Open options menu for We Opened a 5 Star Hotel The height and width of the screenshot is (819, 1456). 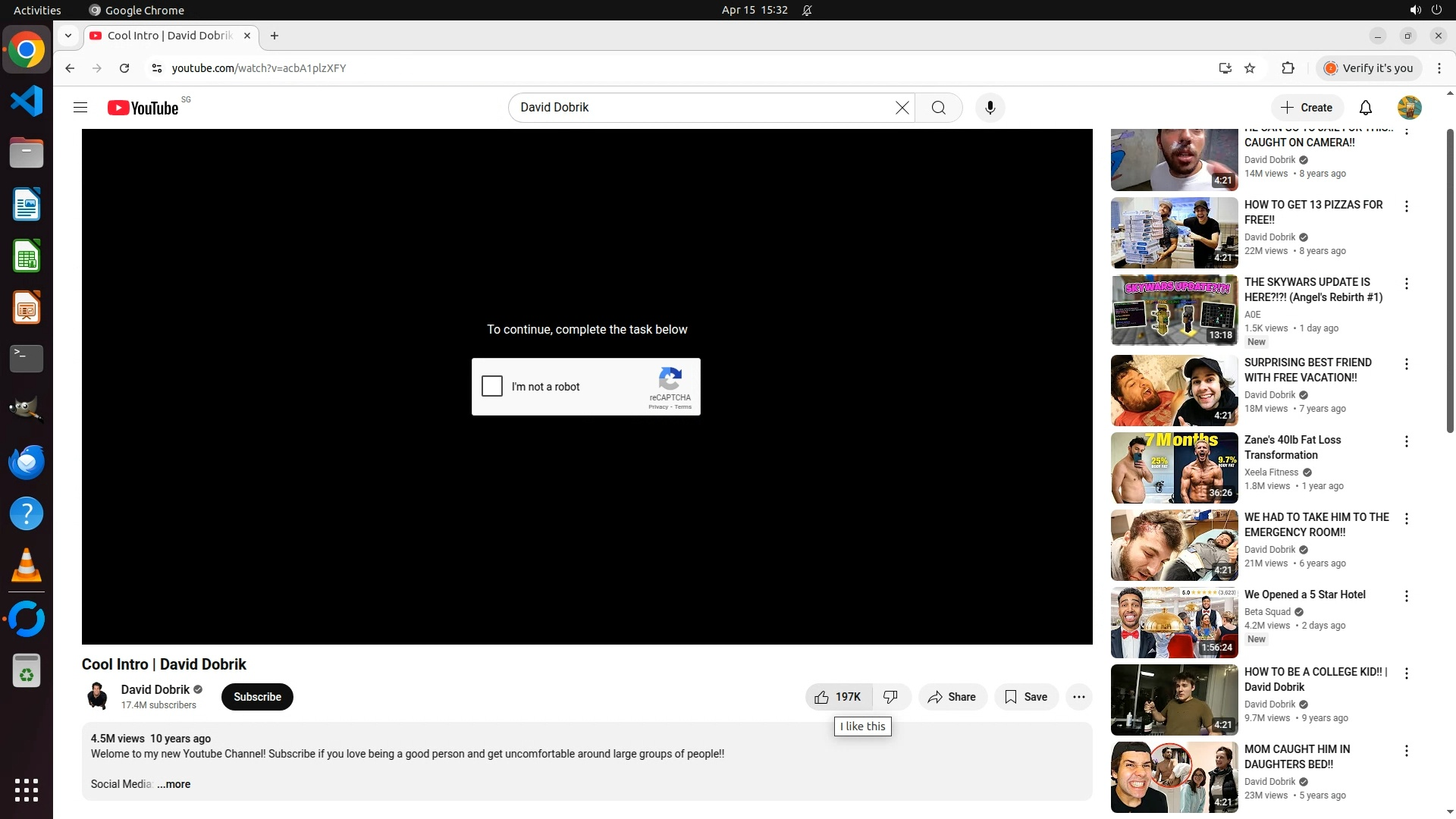tap(1406, 596)
